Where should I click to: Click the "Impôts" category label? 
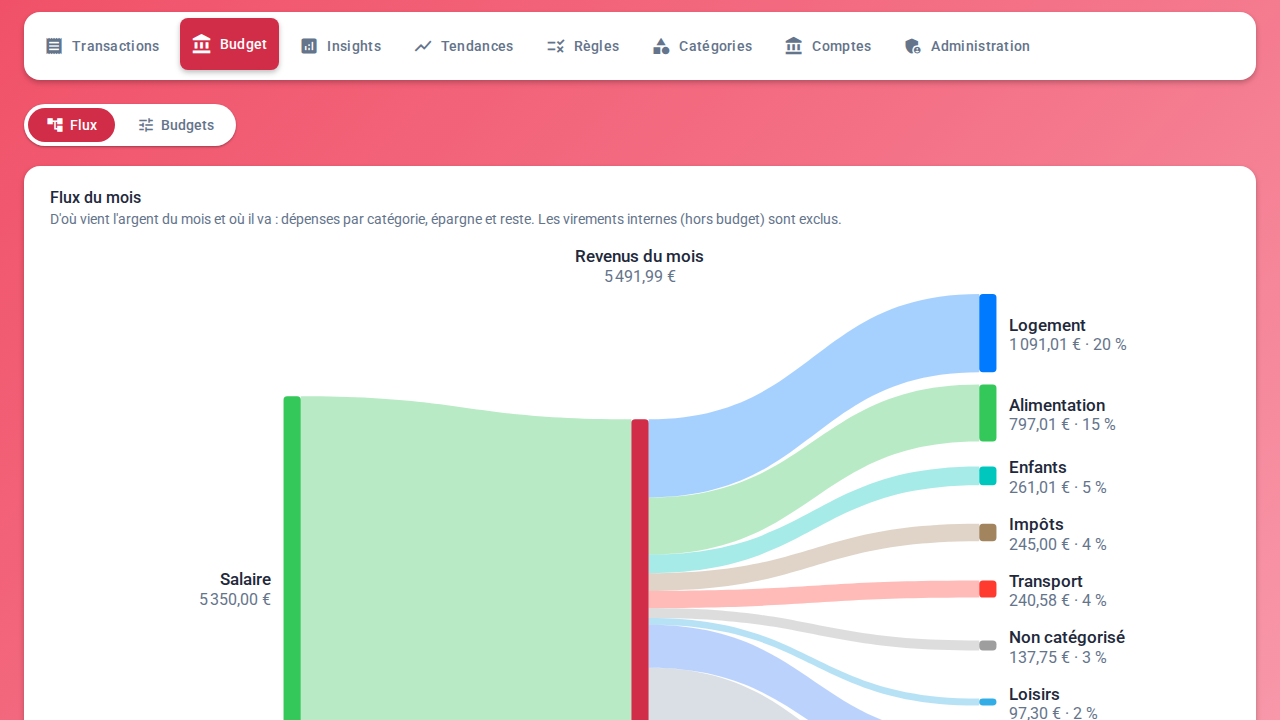coord(1036,524)
